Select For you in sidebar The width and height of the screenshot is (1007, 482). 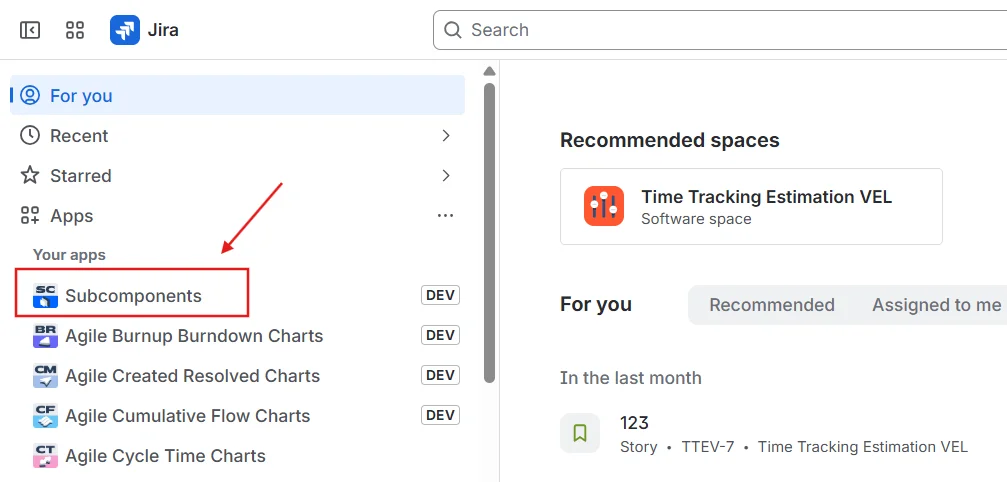click(238, 96)
